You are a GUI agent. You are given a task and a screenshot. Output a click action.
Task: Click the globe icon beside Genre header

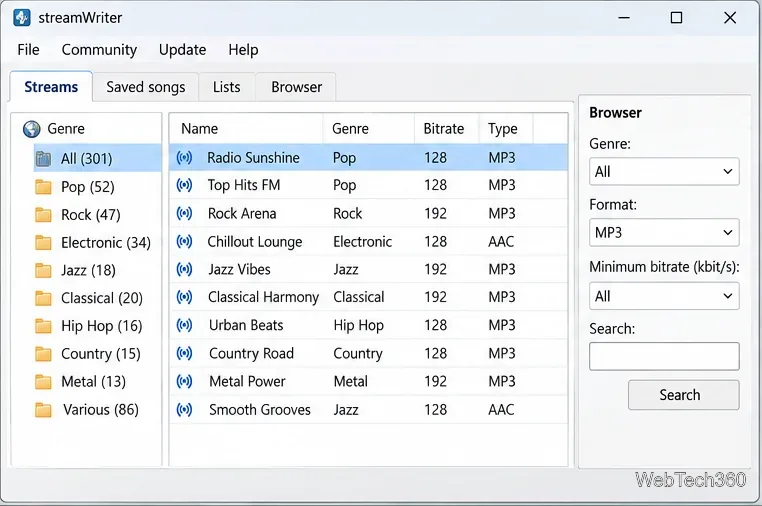32,129
